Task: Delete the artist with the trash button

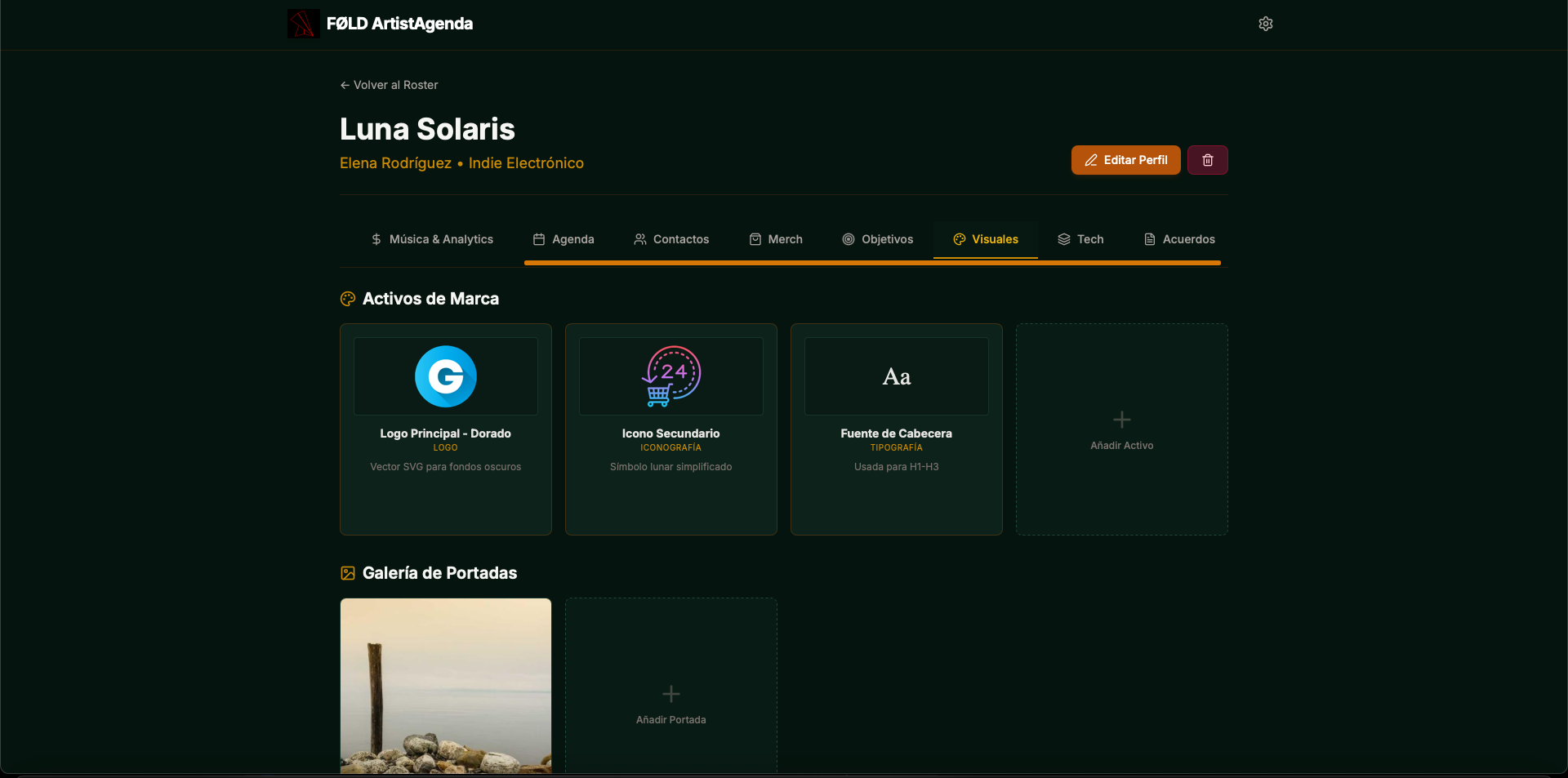Action: pyautogui.click(x=1208, y=160)
